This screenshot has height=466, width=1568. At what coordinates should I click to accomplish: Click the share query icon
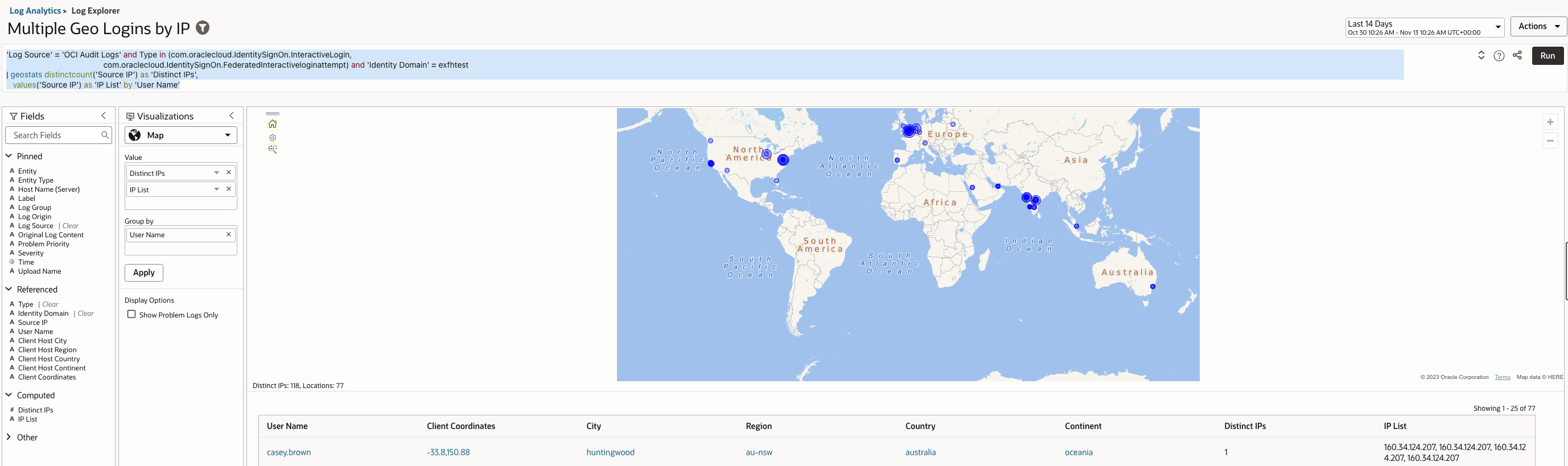(1517, 55)
